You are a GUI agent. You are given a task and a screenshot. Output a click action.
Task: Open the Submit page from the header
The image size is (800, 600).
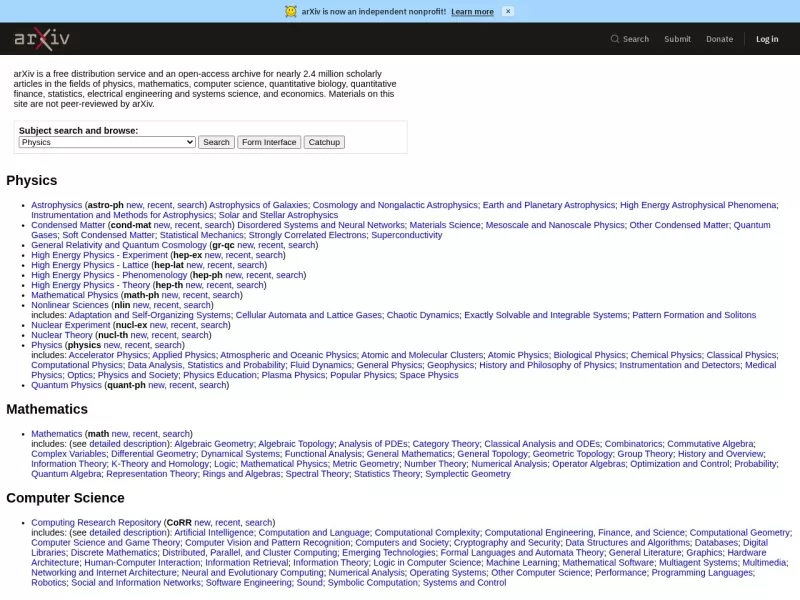tap(677, 39)
